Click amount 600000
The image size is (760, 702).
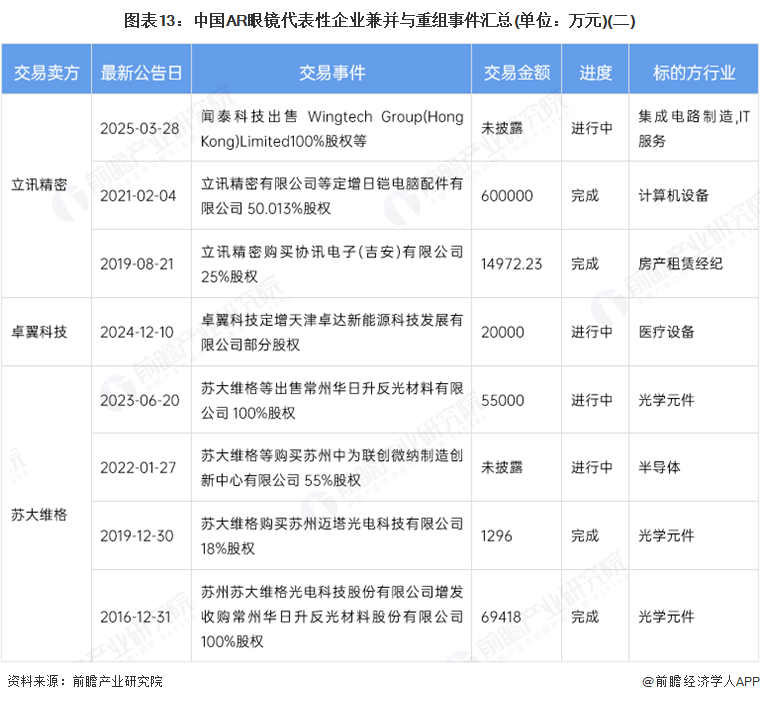(x=507, y=196)
